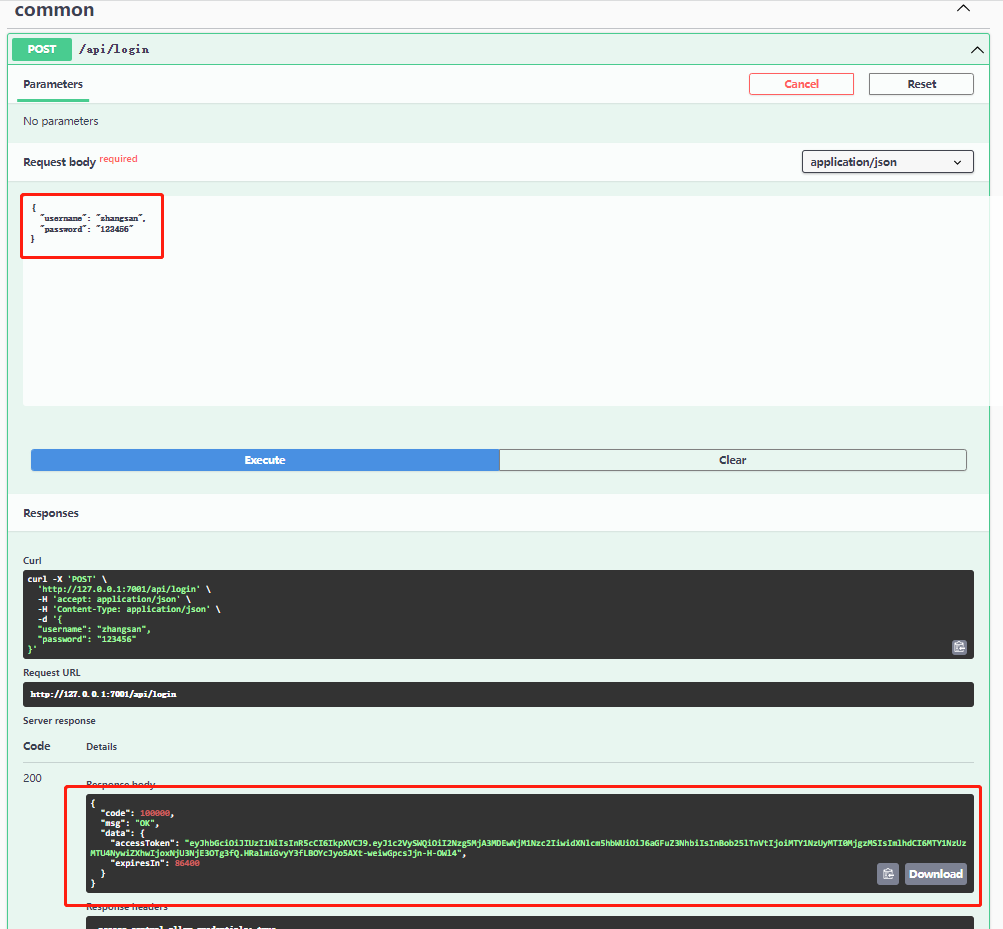Click the 'No parameters' text
The height and width of the screenshot is (929, 1003).
(x=61, y=121)
